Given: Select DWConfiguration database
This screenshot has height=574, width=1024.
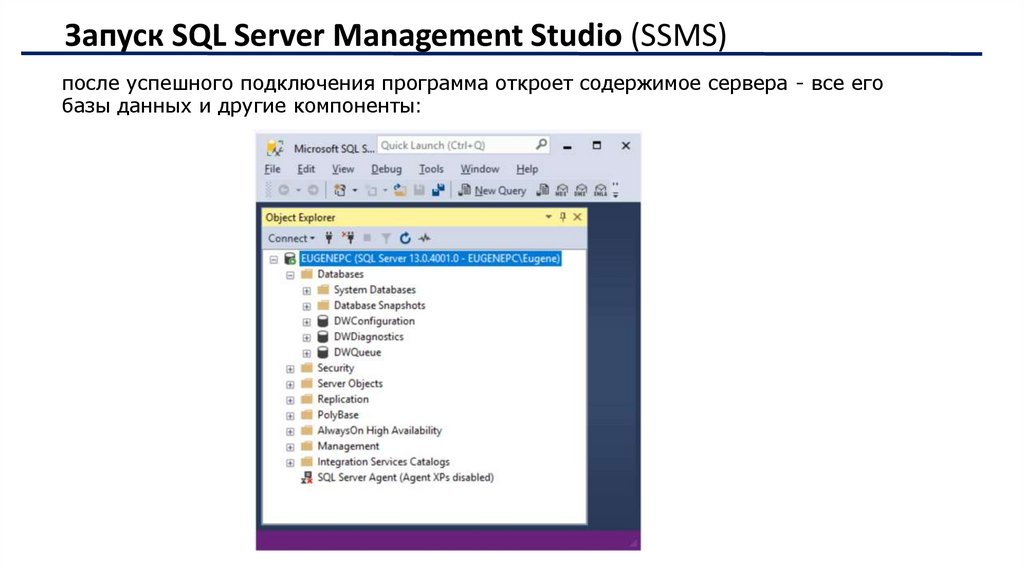Looking at the screenshot, I should coord(374,321).
